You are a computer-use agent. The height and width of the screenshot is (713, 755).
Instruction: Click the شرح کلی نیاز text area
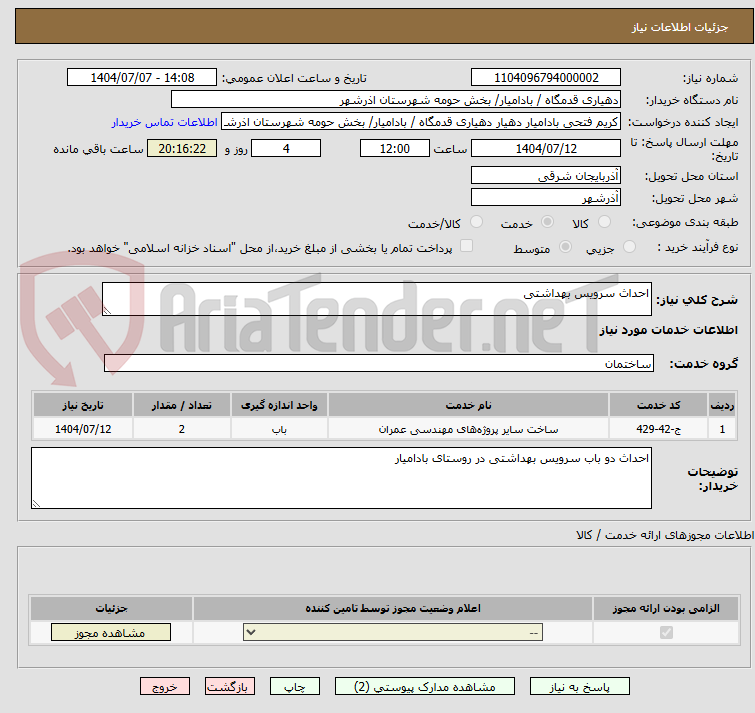coord(377,299)
